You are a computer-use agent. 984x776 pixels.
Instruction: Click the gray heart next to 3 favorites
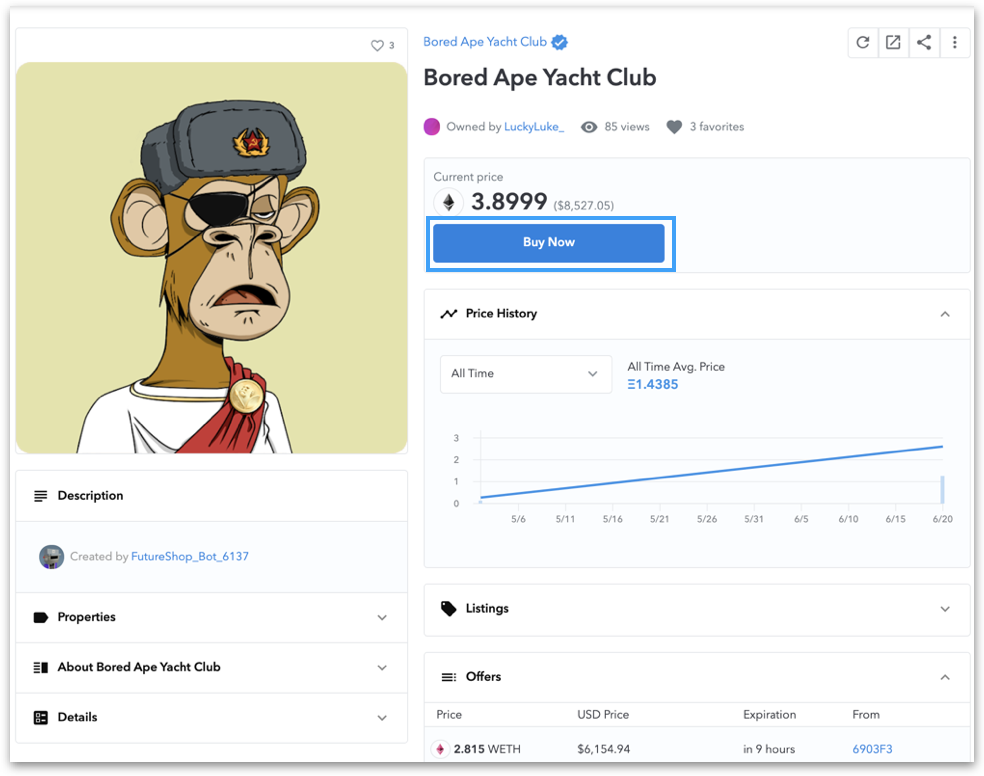click(x=674, y=127)
